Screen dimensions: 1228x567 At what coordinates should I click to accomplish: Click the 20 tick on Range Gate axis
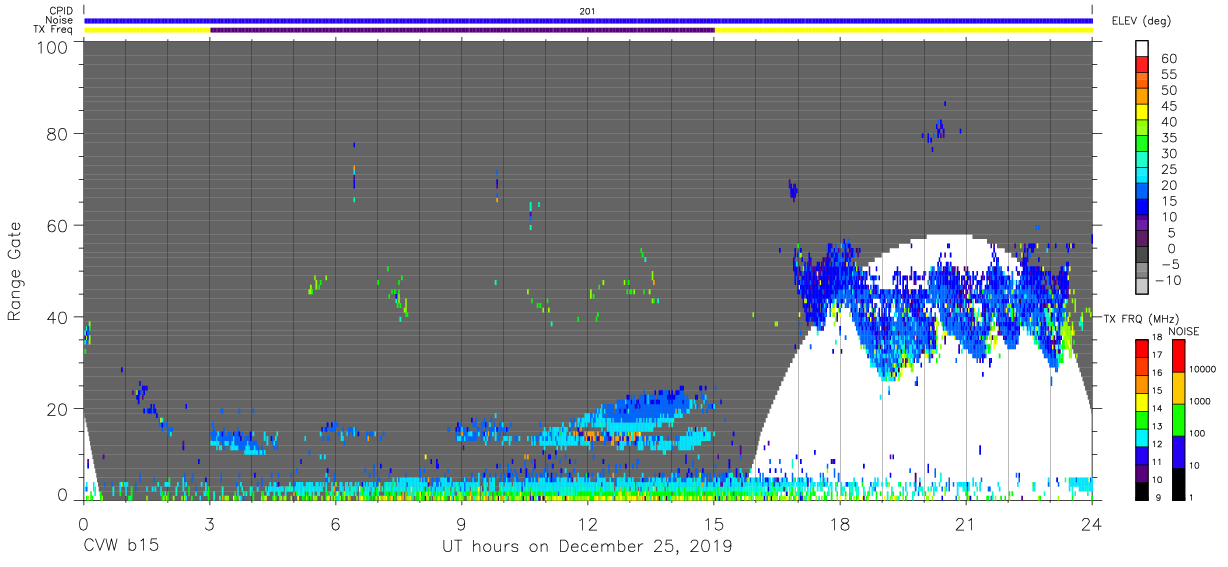[x=57, y=409]
